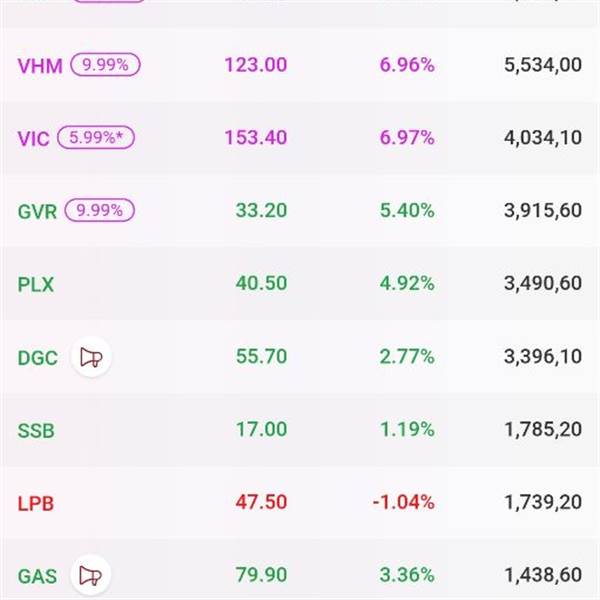This screenshot has height=600, width=600.
Task: Select the red LPB ticker
Action: [36, 503]
